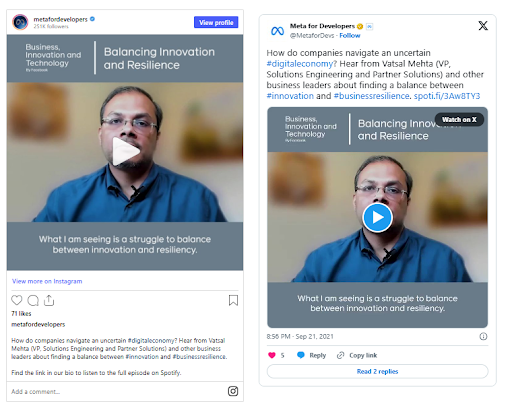
Task: Click the Instagram verified badge beside metafordevelopers
Action: [x=92, y=19]
